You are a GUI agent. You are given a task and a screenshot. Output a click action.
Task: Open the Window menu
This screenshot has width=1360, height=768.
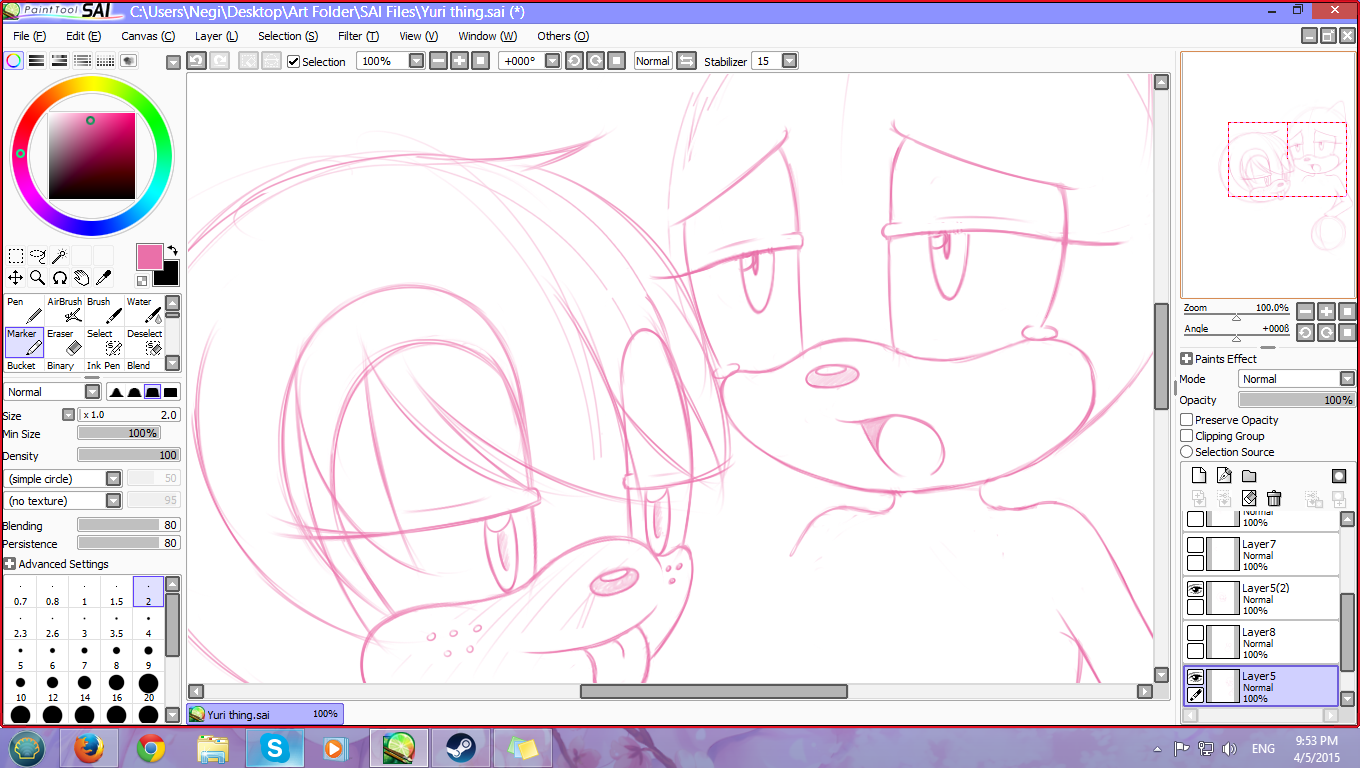pyautogui.click(x=487, y=36)
